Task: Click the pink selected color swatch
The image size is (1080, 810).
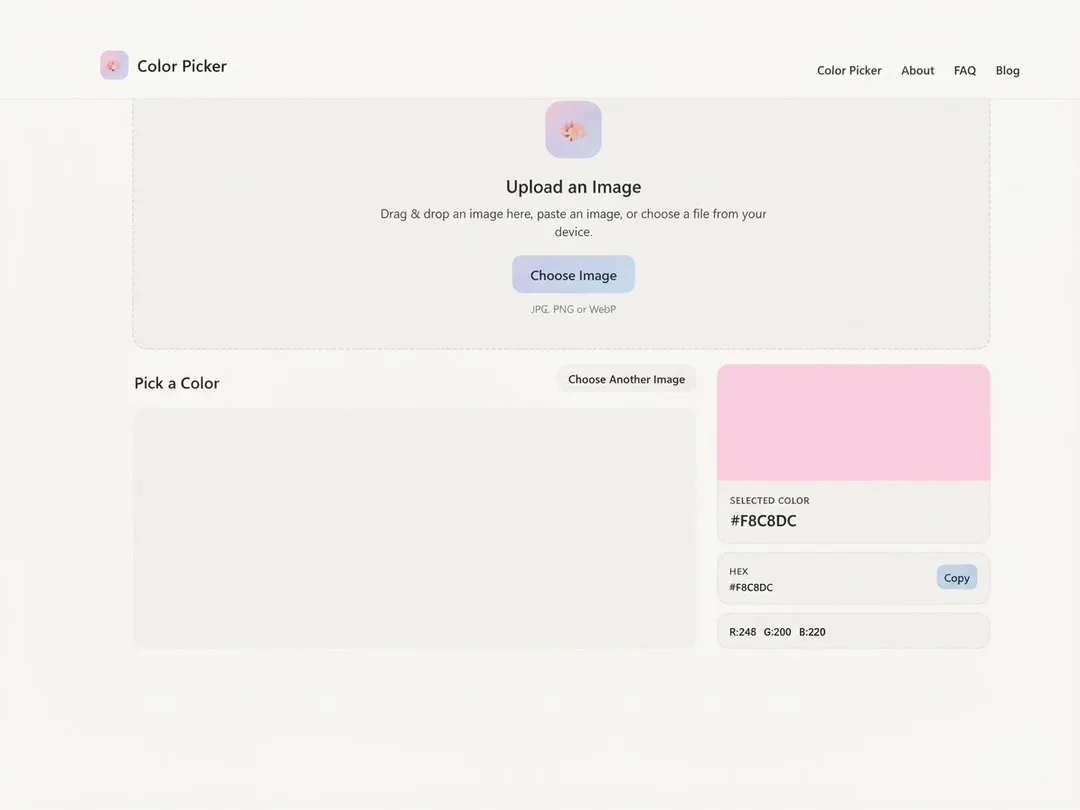Action: 853,422
